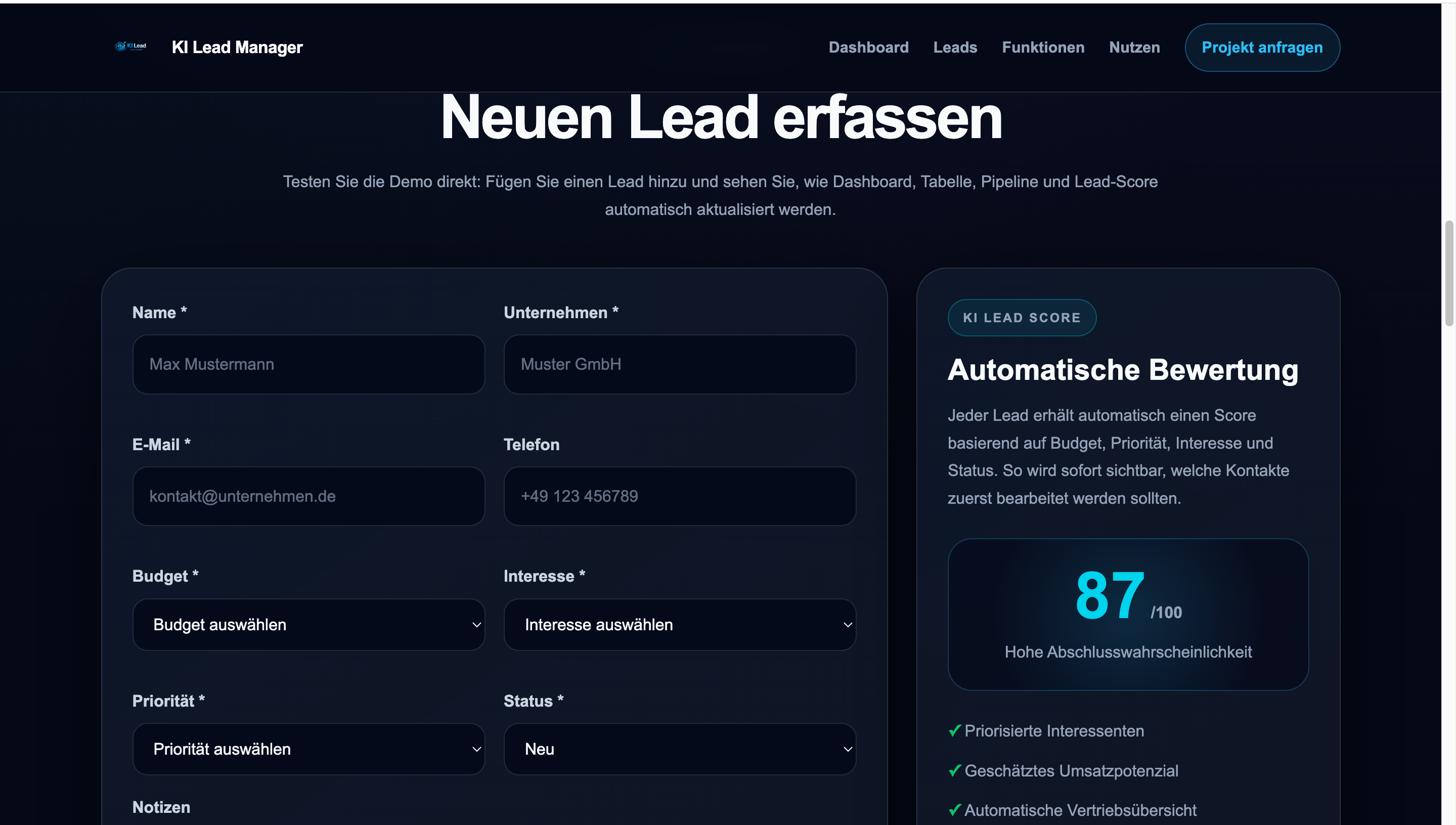
Task: Open the Budget auswählen dropdown
Action: pyautogui.click(x=309, y=624)
